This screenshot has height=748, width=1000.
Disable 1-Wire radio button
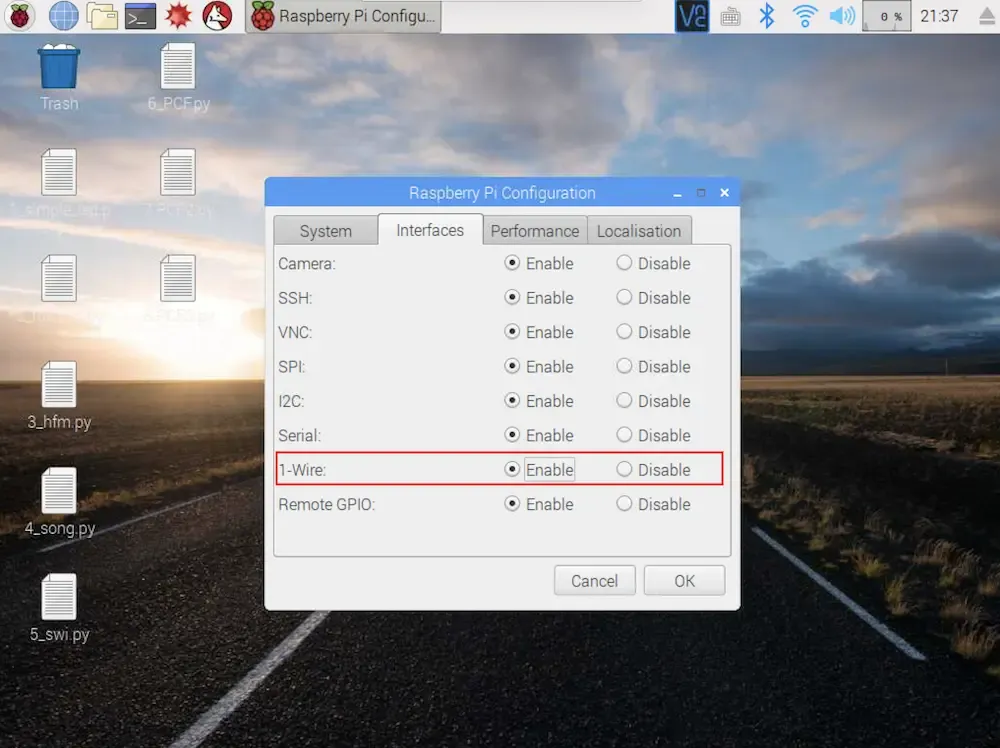pyautogui.click(x=624, y=469)
